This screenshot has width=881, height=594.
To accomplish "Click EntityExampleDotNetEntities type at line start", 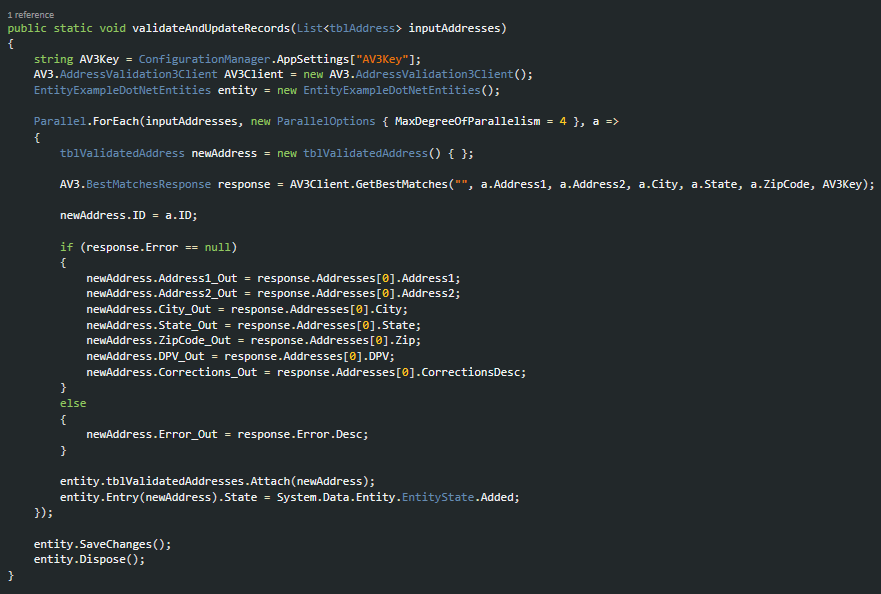I will [x=122, y=90].
